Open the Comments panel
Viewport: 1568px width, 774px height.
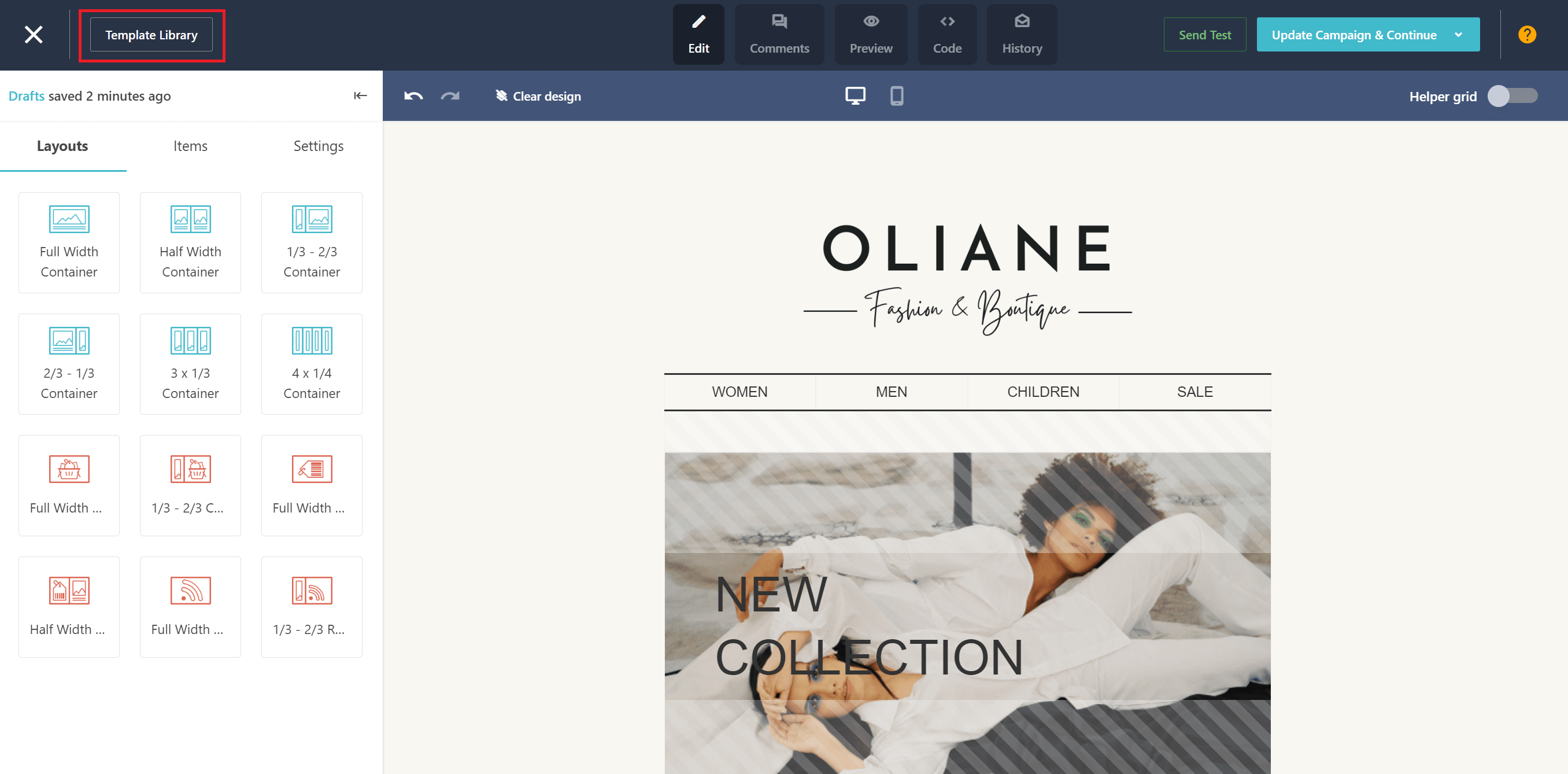point(779,33)
